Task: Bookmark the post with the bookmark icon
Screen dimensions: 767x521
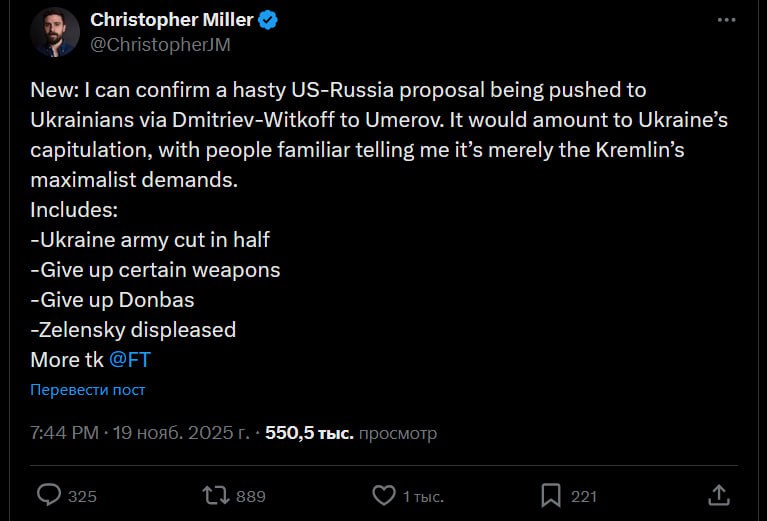Action: point(550,495)
